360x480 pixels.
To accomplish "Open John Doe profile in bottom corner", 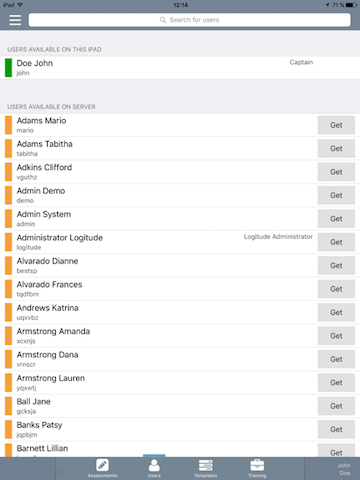I will pyautogui.click(x=344, y=469).
